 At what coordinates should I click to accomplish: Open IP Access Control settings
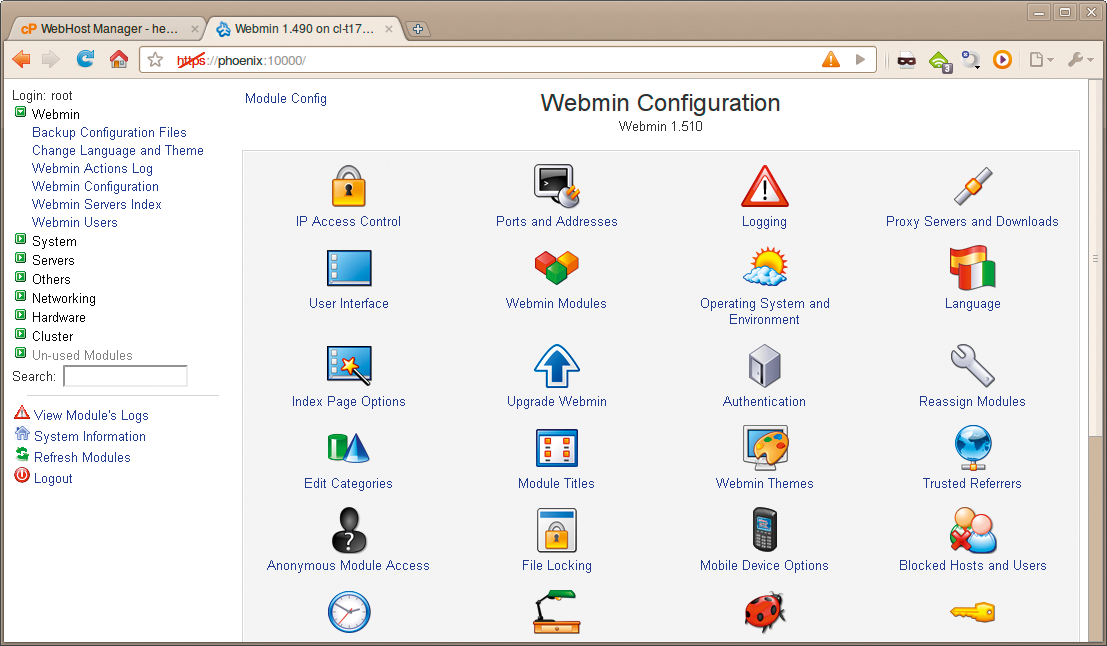pyautogui.click(x=348, y=195)
